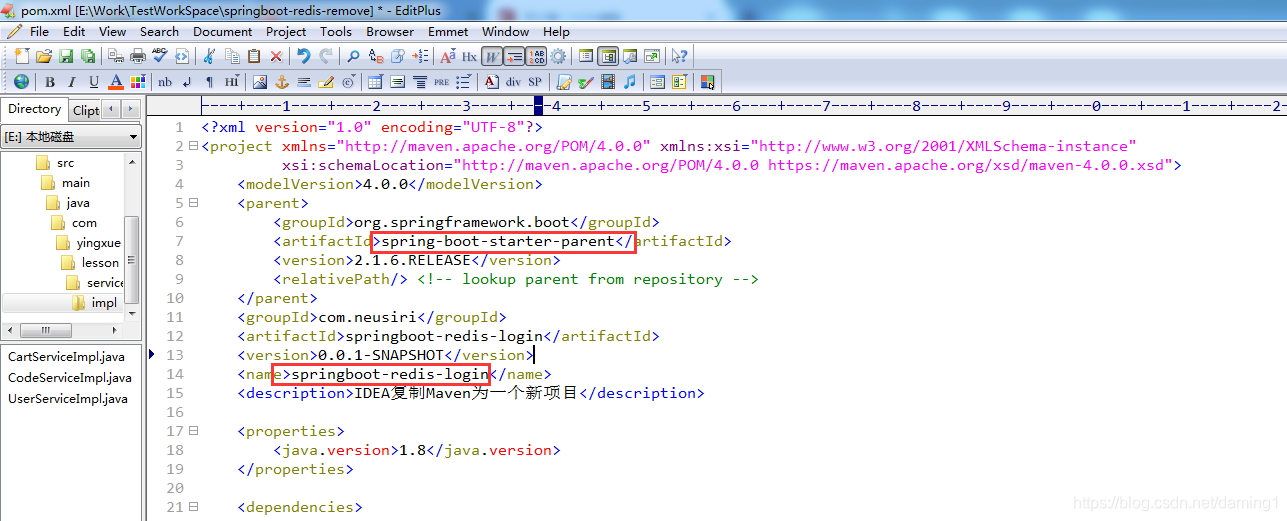This screenshot has width=1287, height=521.
Task: Insert PRE tag button
Action: 441,82
